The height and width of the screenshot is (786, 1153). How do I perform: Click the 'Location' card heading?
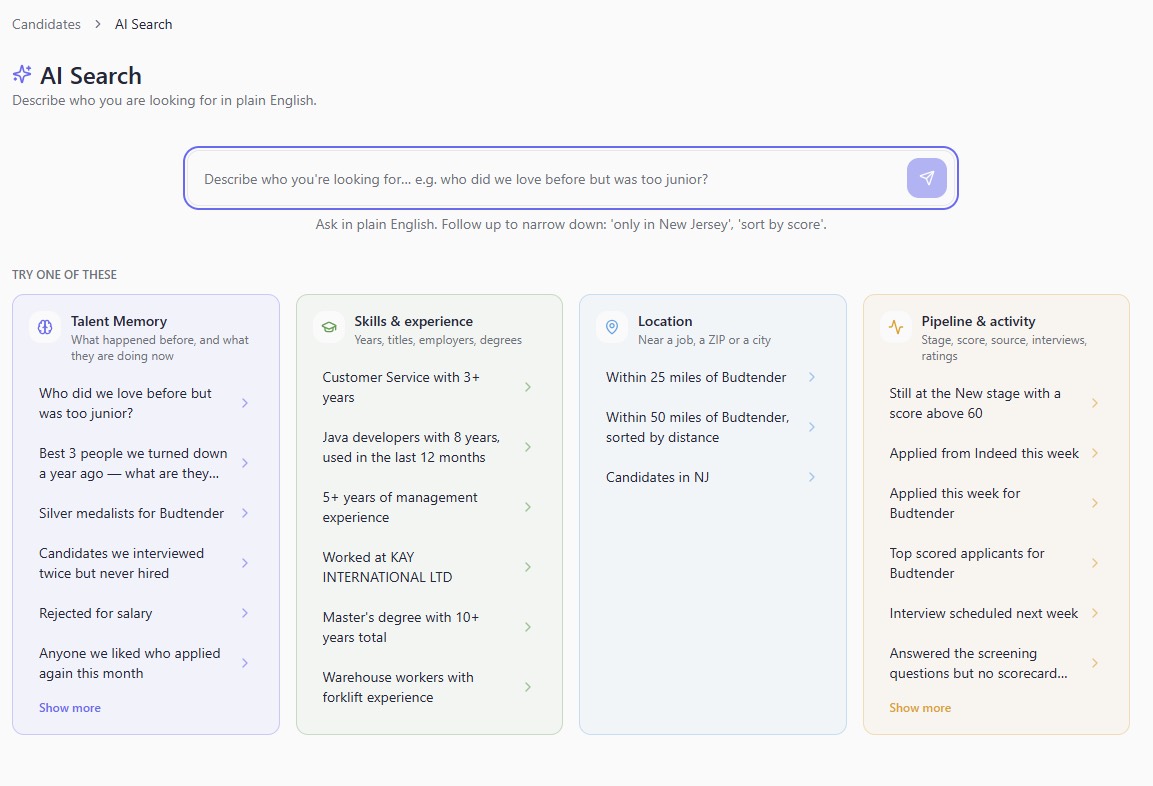(665, 321)
